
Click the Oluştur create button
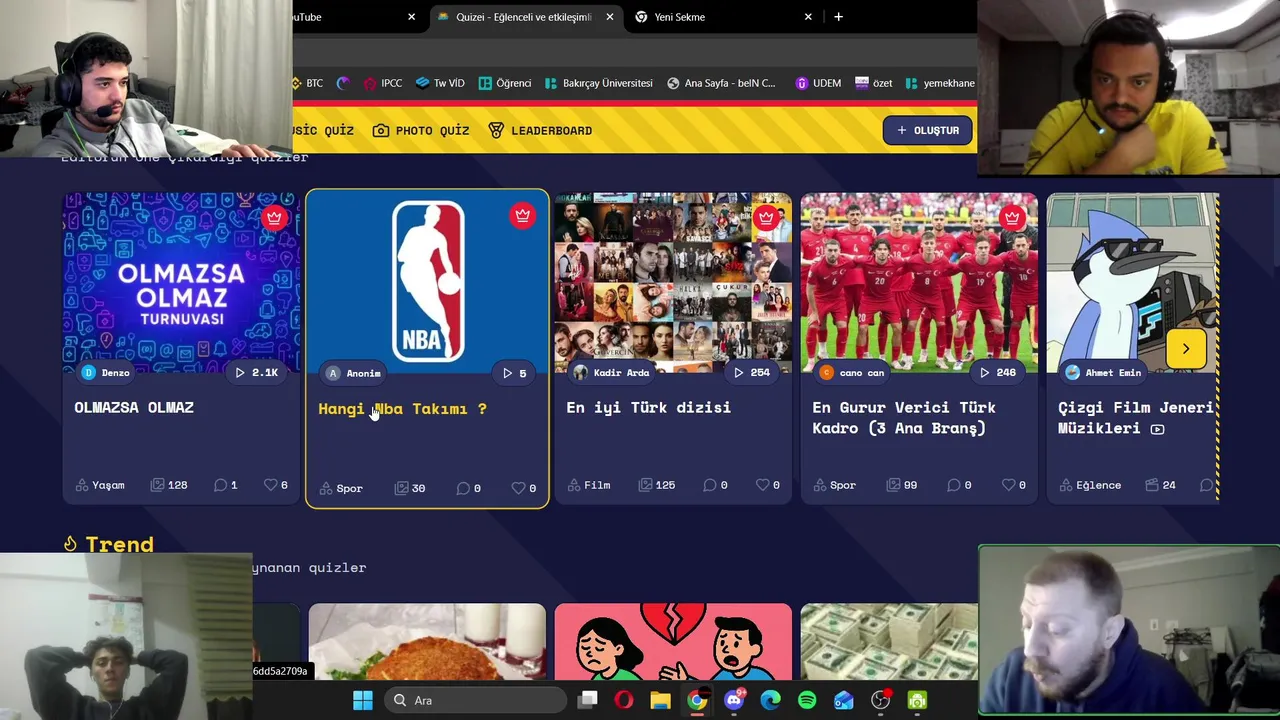[928, 130]
